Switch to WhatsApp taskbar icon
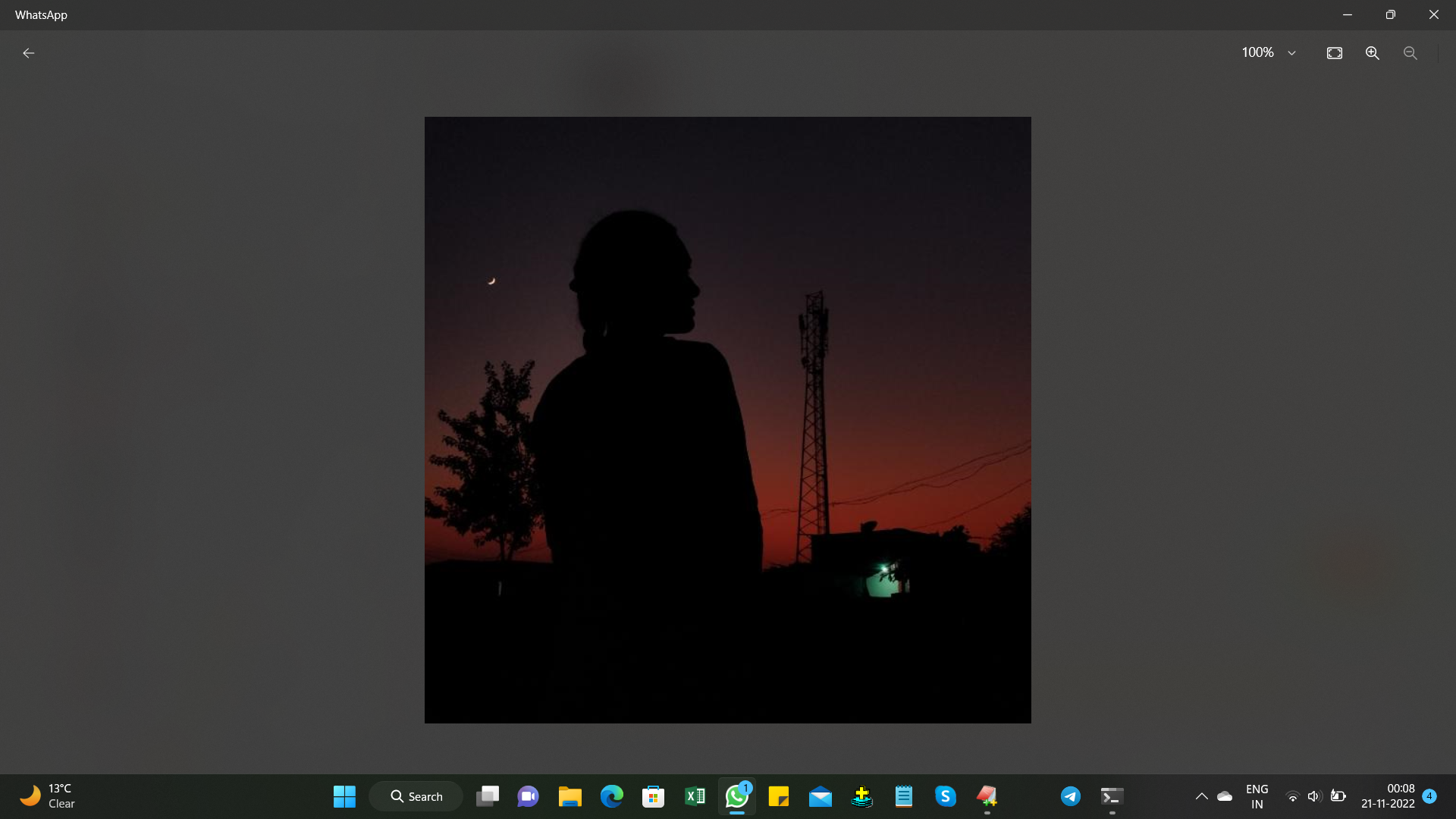Image resolution: width=1456 pixels, height=819 pixels. click(737, 796)
